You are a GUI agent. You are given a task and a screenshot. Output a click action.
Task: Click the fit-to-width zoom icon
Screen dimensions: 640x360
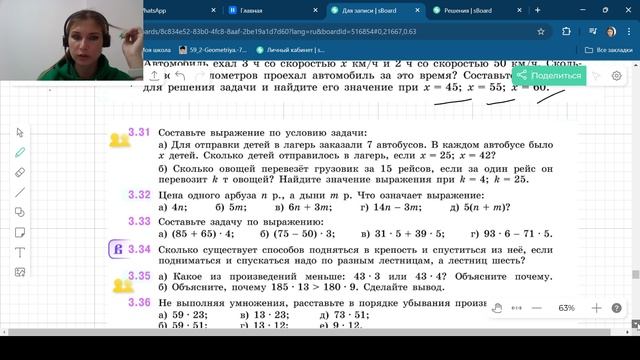(x=517, y=308)
